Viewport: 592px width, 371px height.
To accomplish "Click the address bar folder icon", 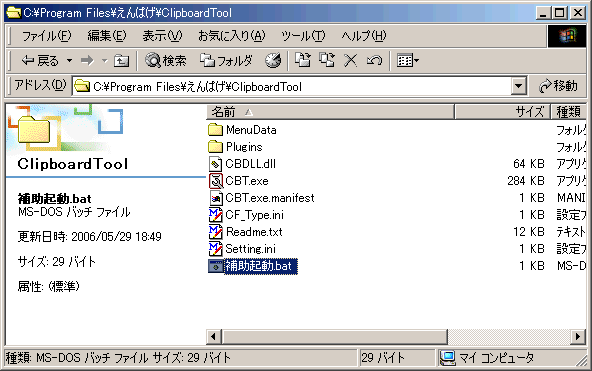I will [82, 86].
